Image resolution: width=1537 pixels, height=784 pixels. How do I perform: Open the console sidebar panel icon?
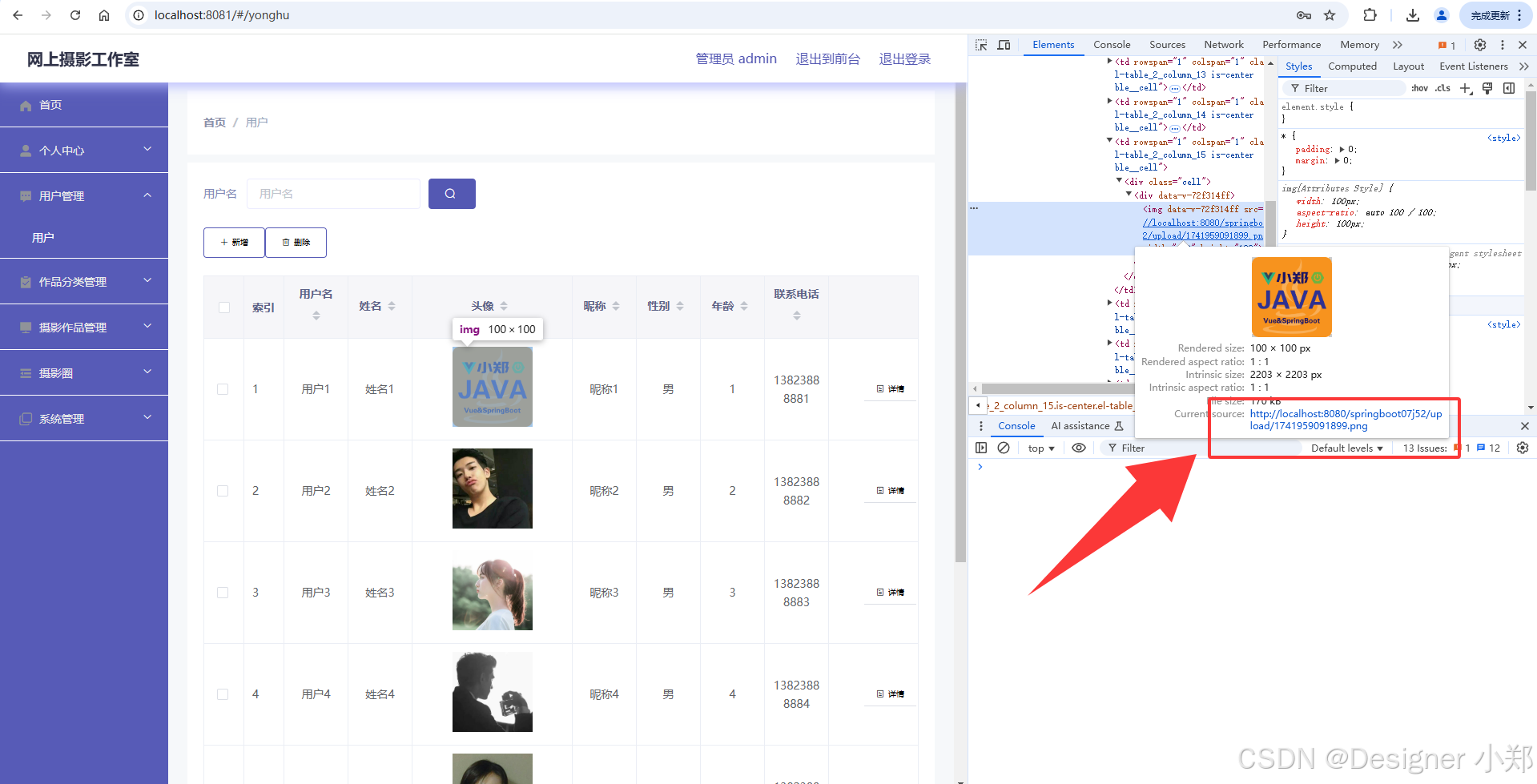click(981, 448)
